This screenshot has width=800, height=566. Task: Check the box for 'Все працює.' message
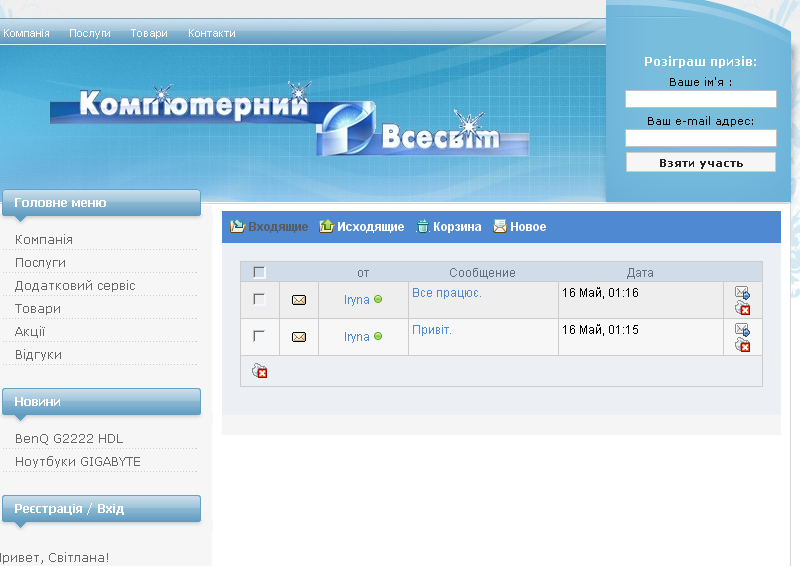coord(259,299)
